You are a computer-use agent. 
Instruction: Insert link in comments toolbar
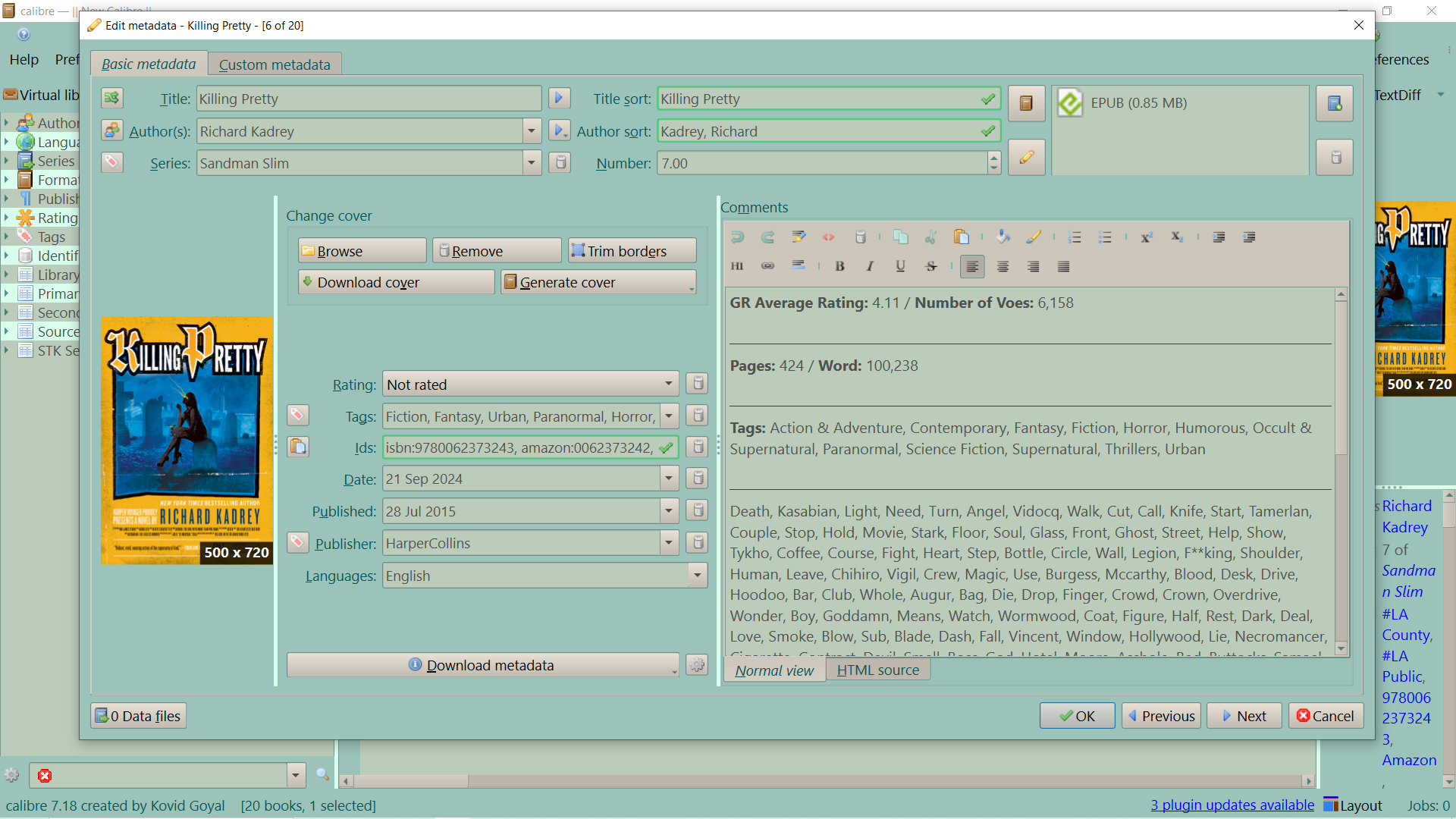767,266
